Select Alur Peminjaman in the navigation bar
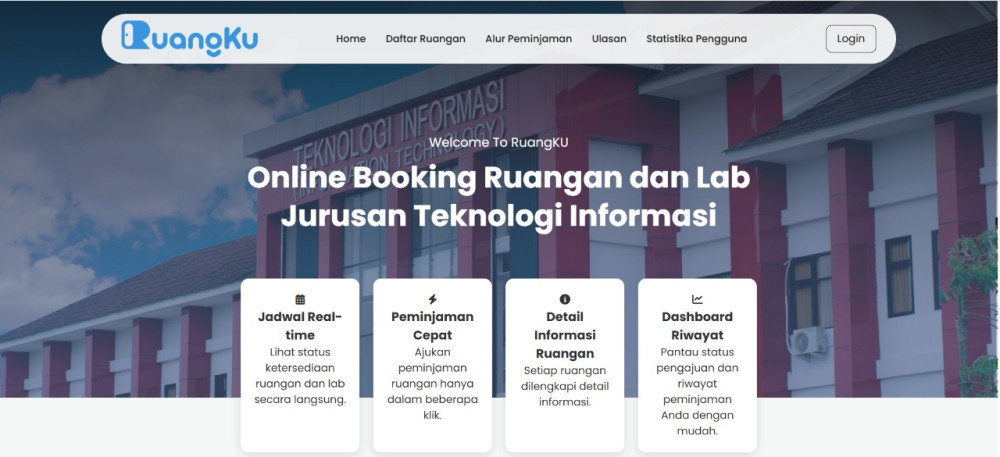 [528, 39]
